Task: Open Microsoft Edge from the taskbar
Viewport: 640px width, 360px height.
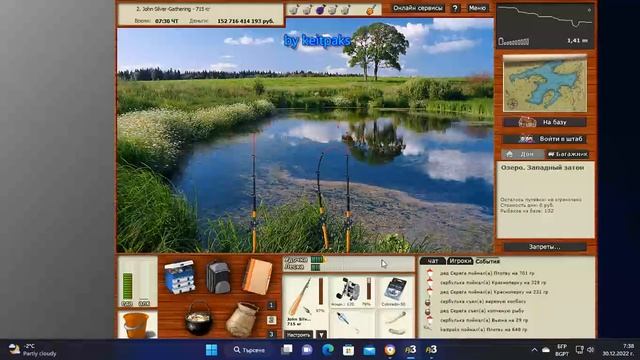Action: point(327,350)
